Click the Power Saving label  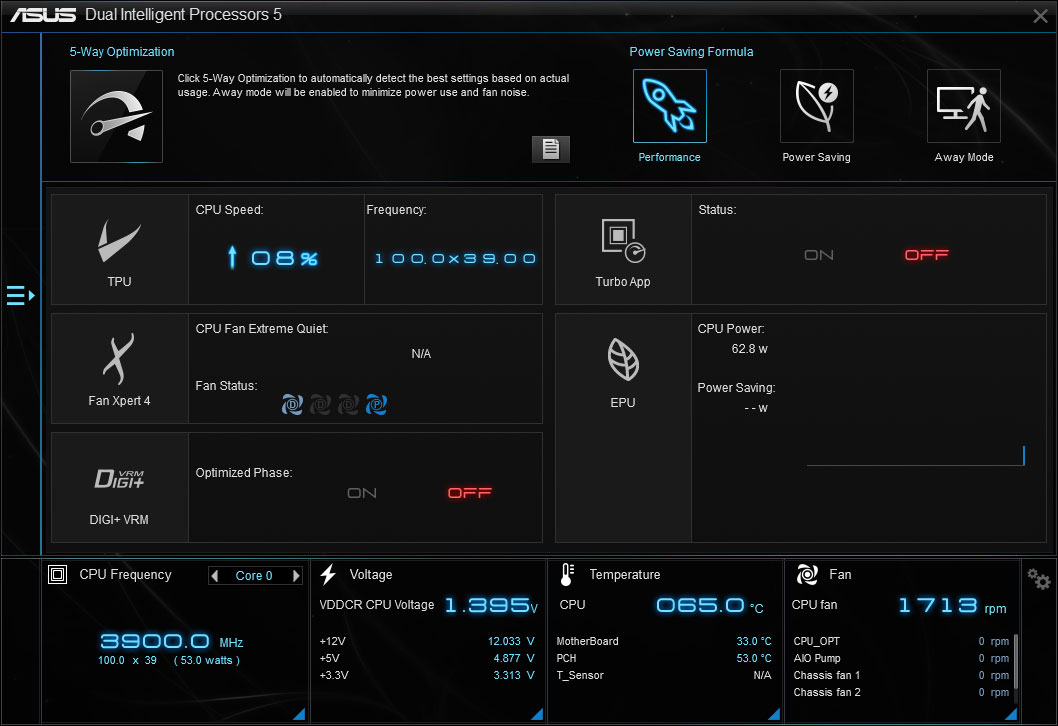pyautogui.click(x=816, y=157)
